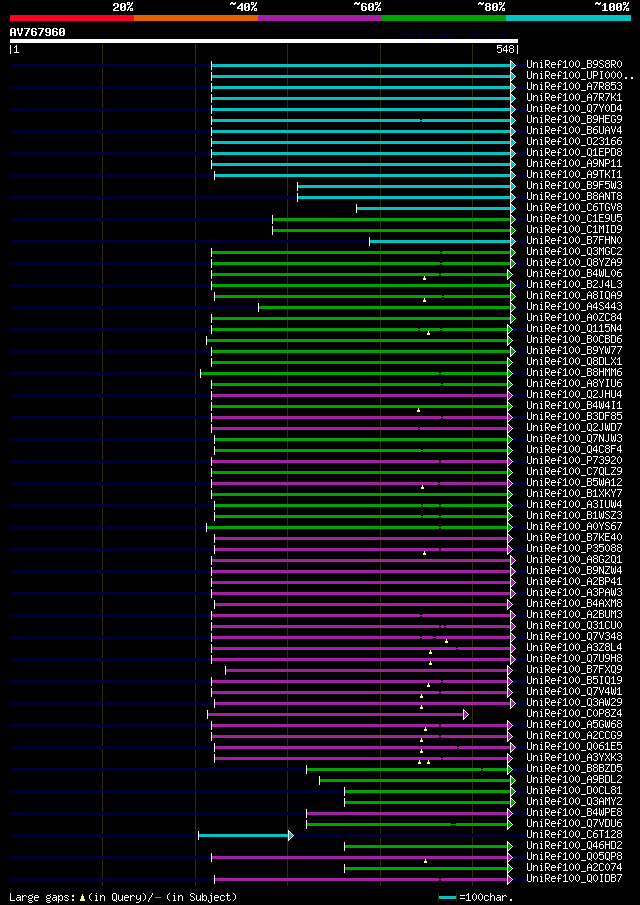Select the UniRef100_B4WPE8 label
Image resolution: width=640 pixels, height=905 pixels.
[x=574, y=813]
